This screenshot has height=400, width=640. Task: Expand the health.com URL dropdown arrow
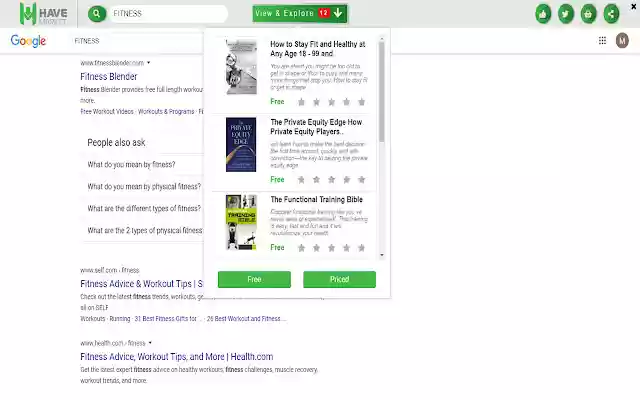click(150, 342)
